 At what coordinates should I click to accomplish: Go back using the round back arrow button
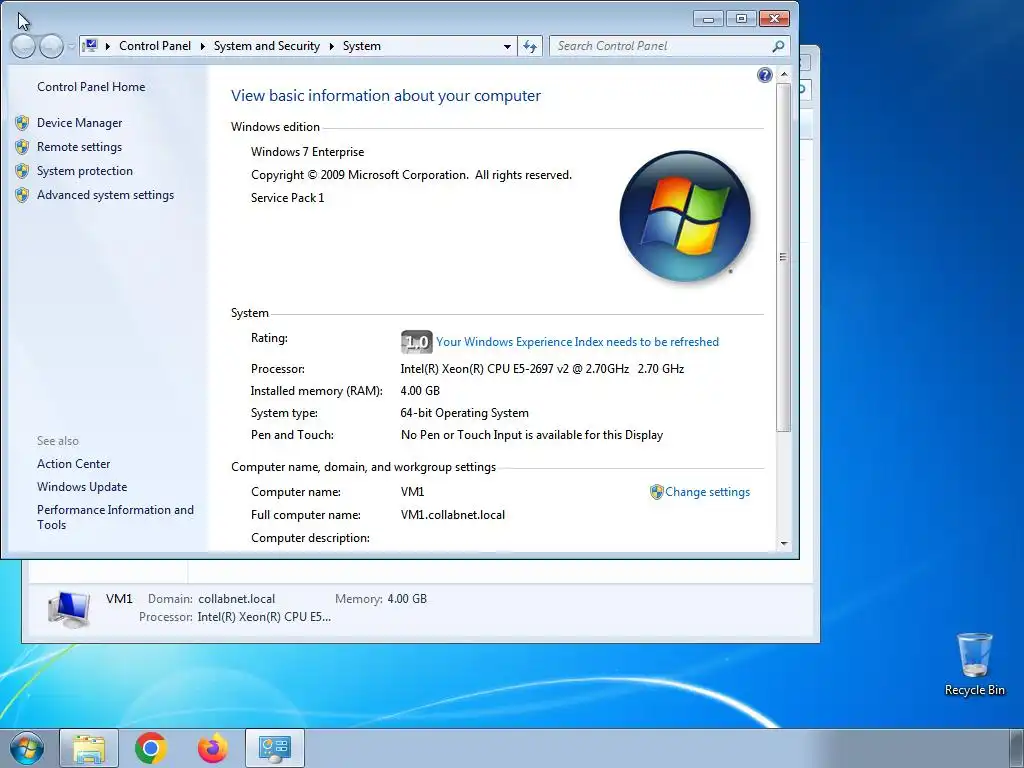(x=23, y=46)
